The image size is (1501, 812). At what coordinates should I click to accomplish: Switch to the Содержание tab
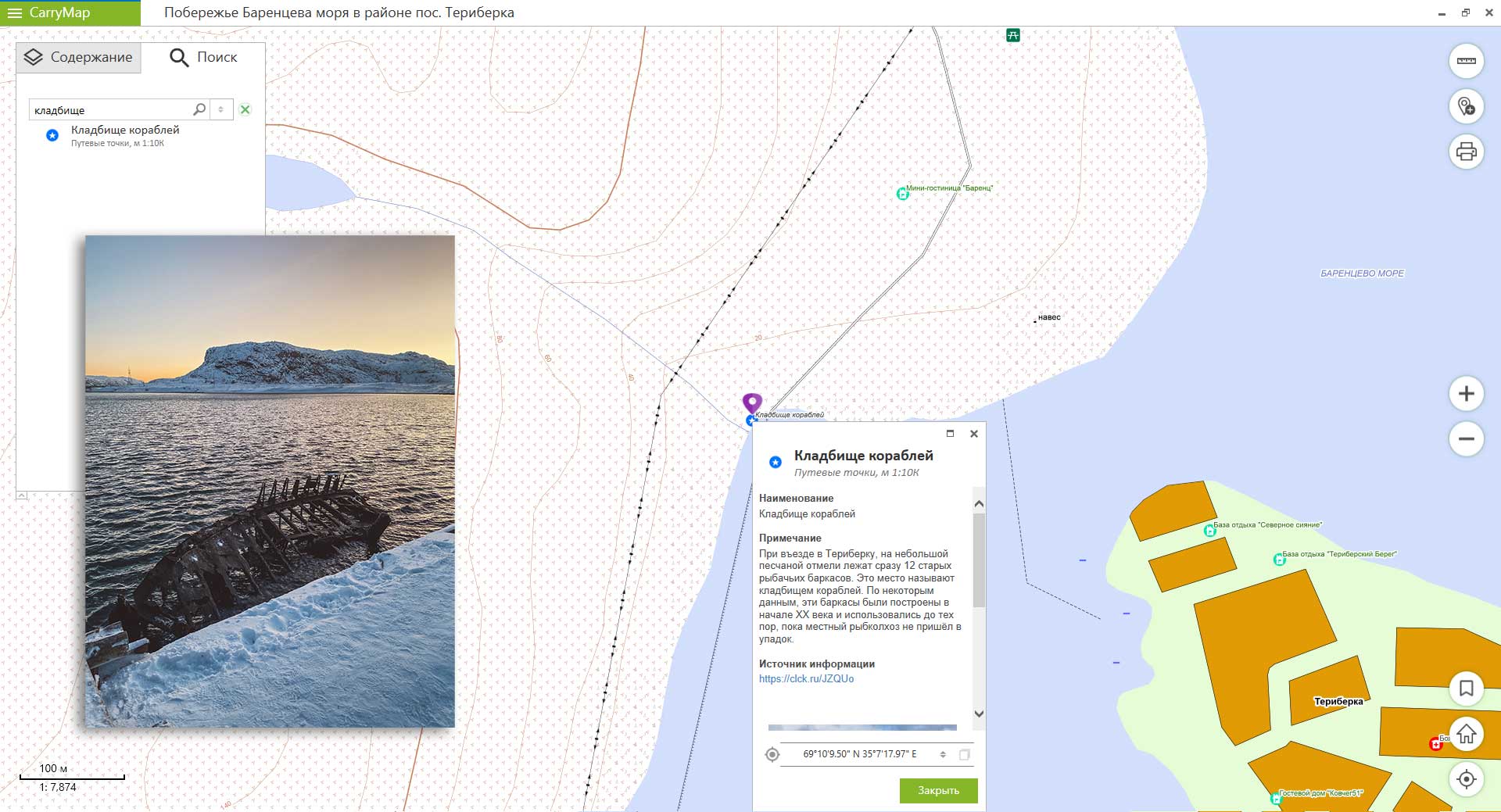(x=78, y=57)
